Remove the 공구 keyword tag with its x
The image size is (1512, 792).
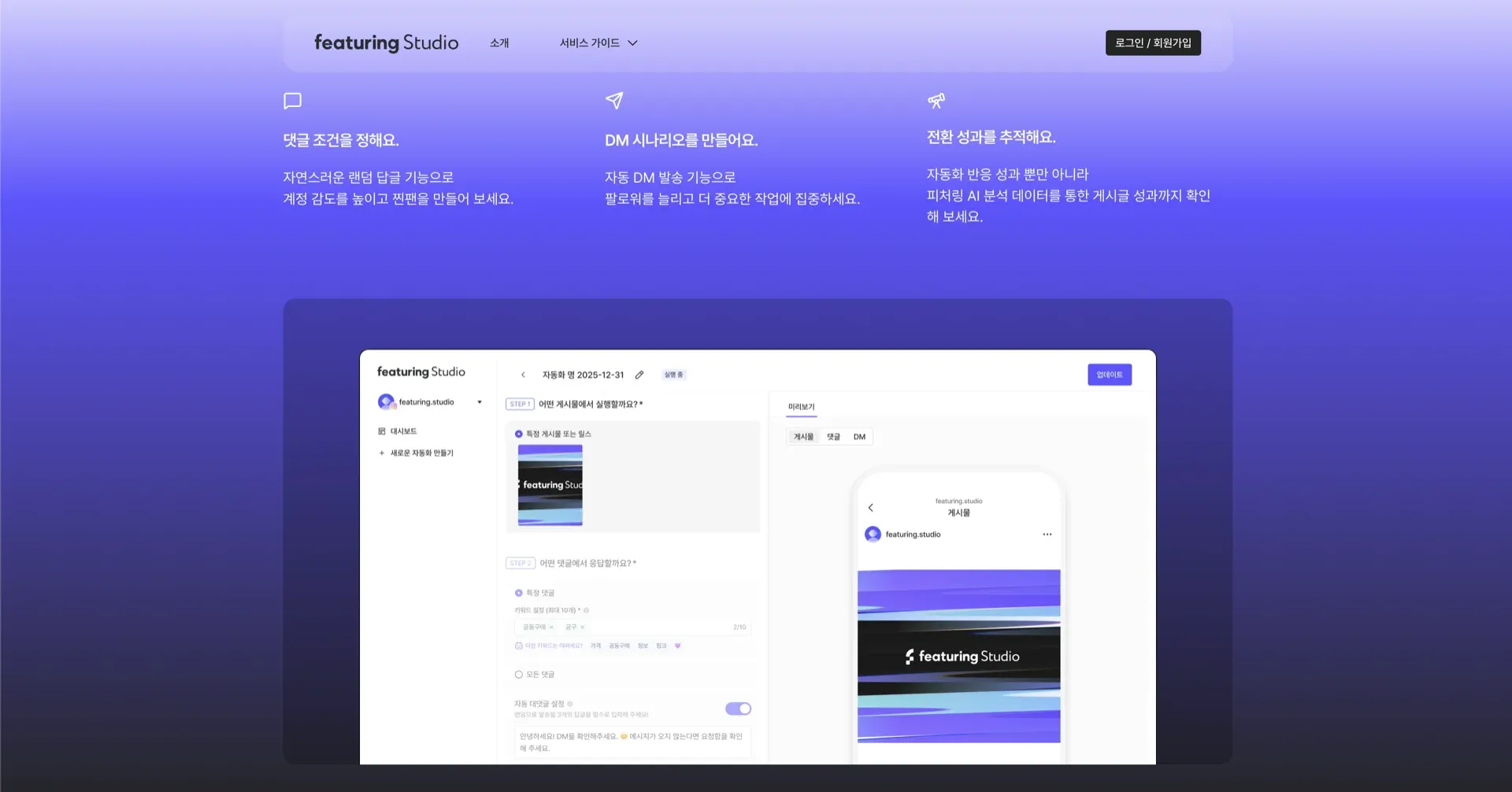[582, 627]
